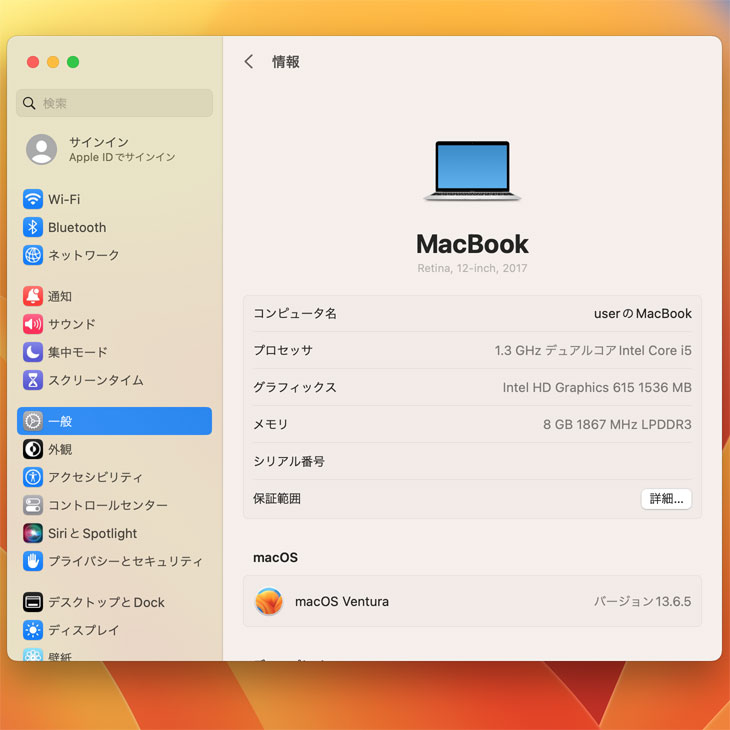
Task: Click the 一般 gear icon
Action: [x=33, y=421]
